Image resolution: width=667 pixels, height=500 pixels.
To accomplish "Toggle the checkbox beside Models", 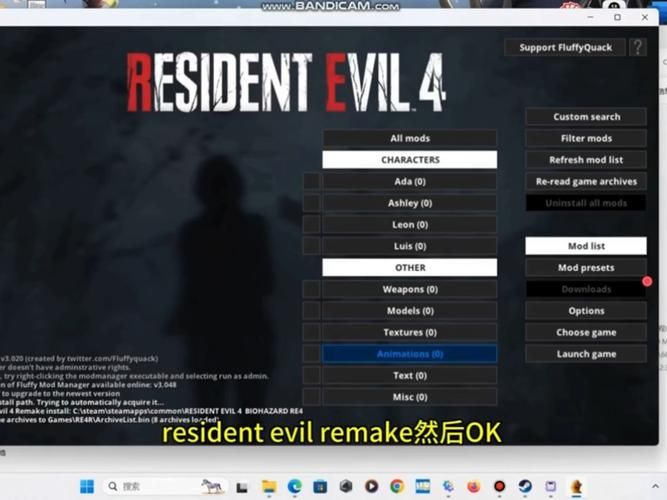I will click(312, 311).
